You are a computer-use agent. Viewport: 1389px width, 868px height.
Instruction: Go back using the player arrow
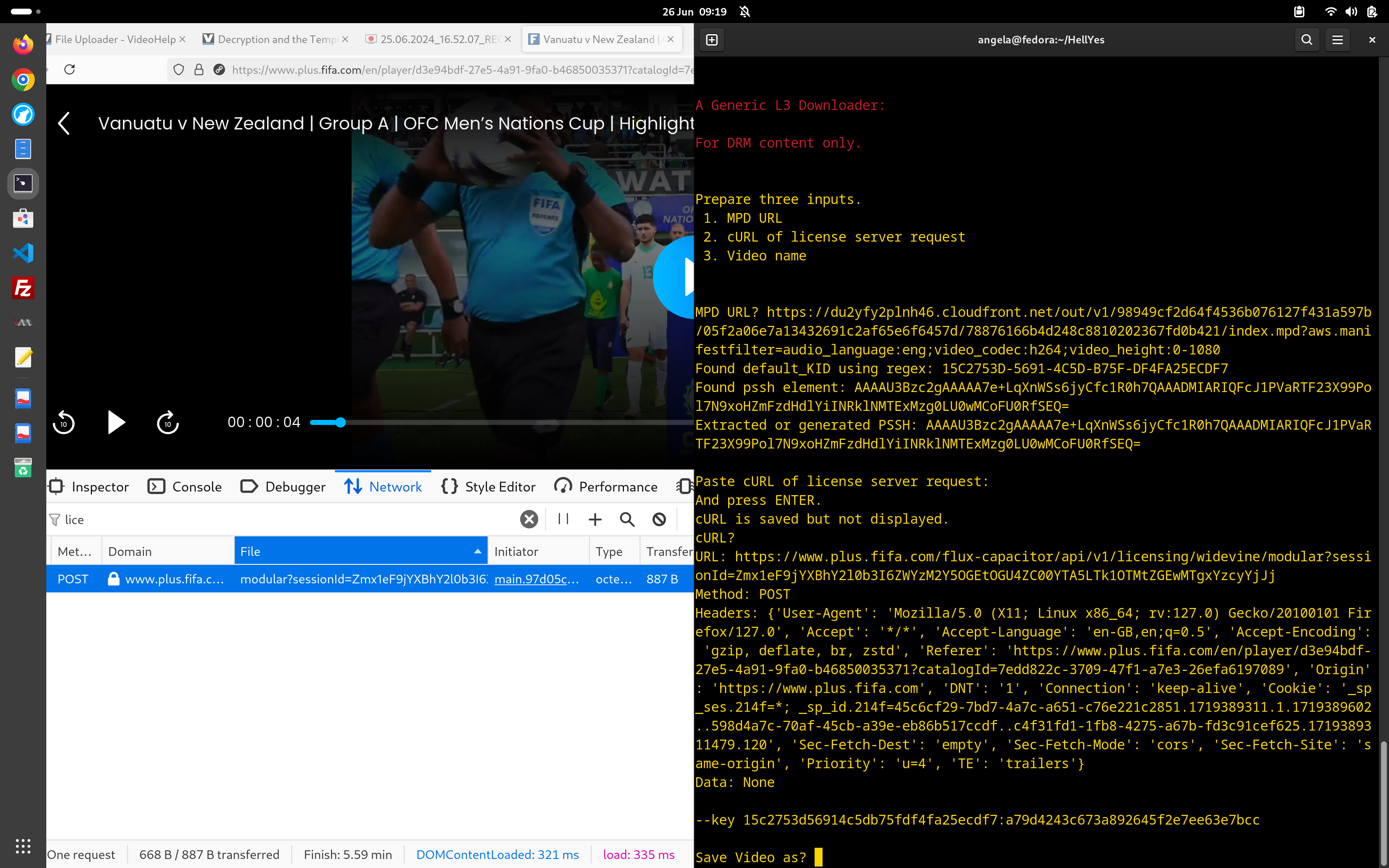(x=64, y=123)
